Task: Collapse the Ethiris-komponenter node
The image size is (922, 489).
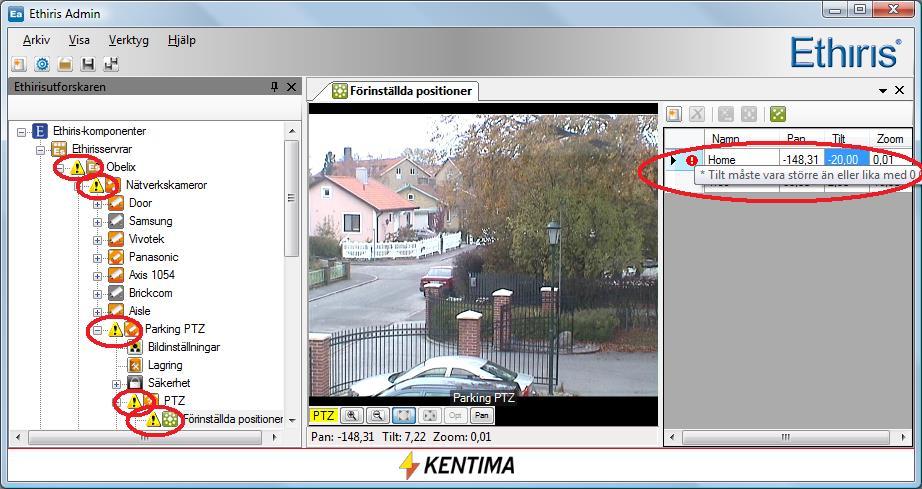Action: [22, 132]
